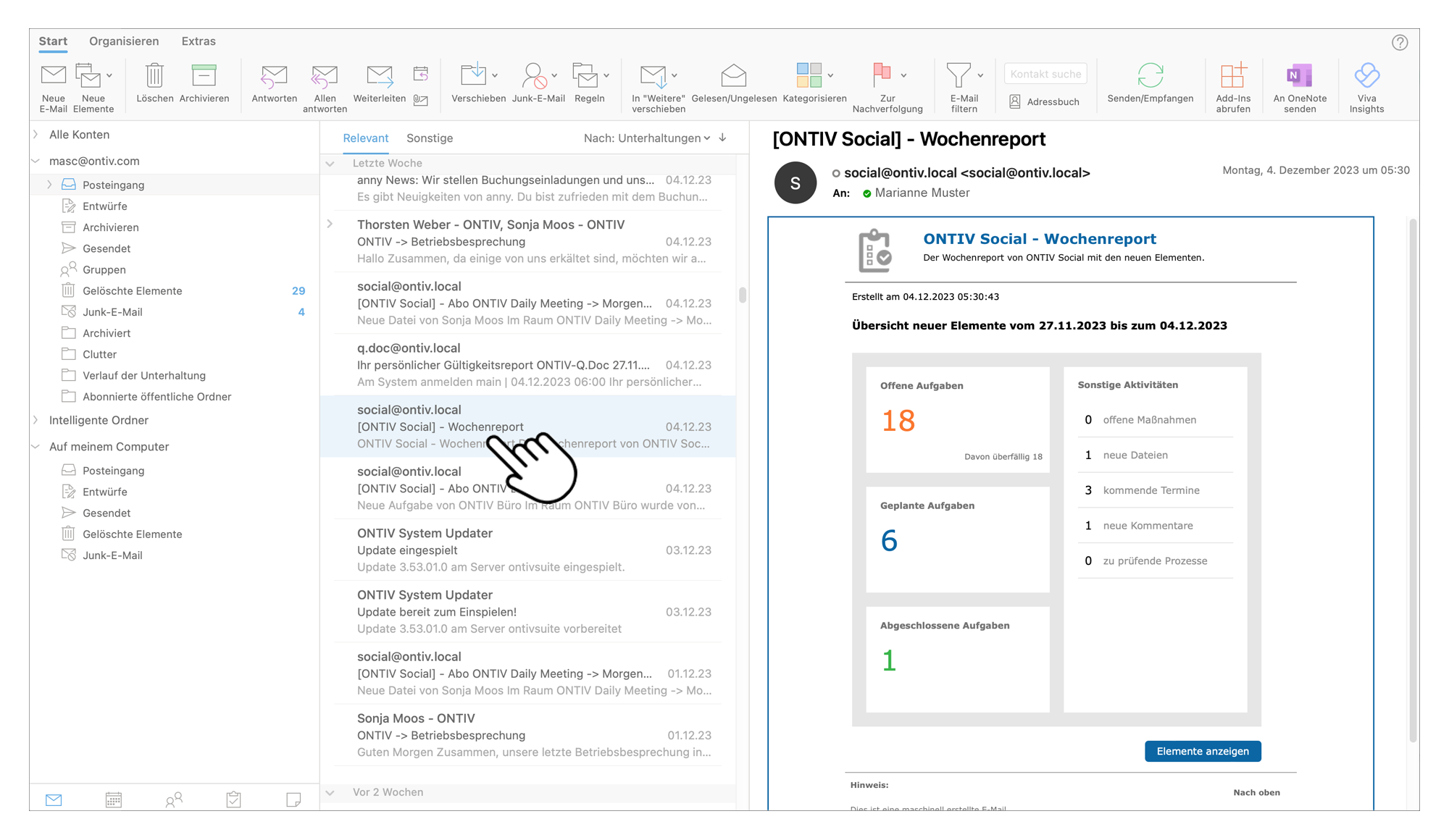Click the ONTIV Social - Wochenreport heading link
This screenshot has width=1449, height=840.
click(x=1039, y=239)
